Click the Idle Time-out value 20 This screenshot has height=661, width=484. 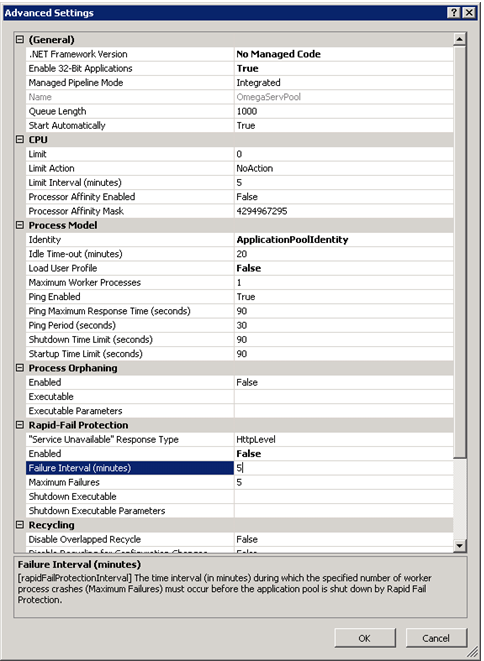pos(242,254)
